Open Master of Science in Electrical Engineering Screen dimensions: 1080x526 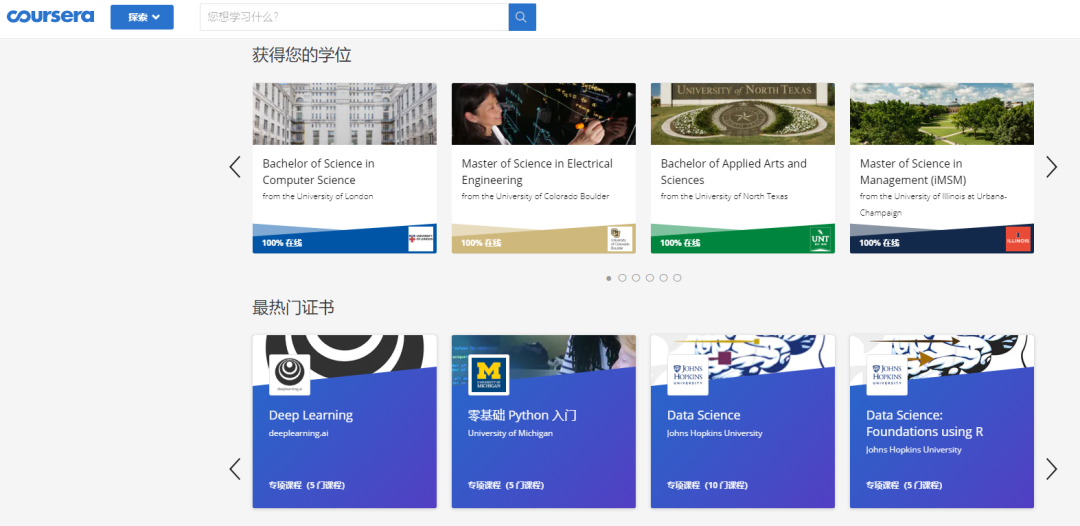coord(537,171)
